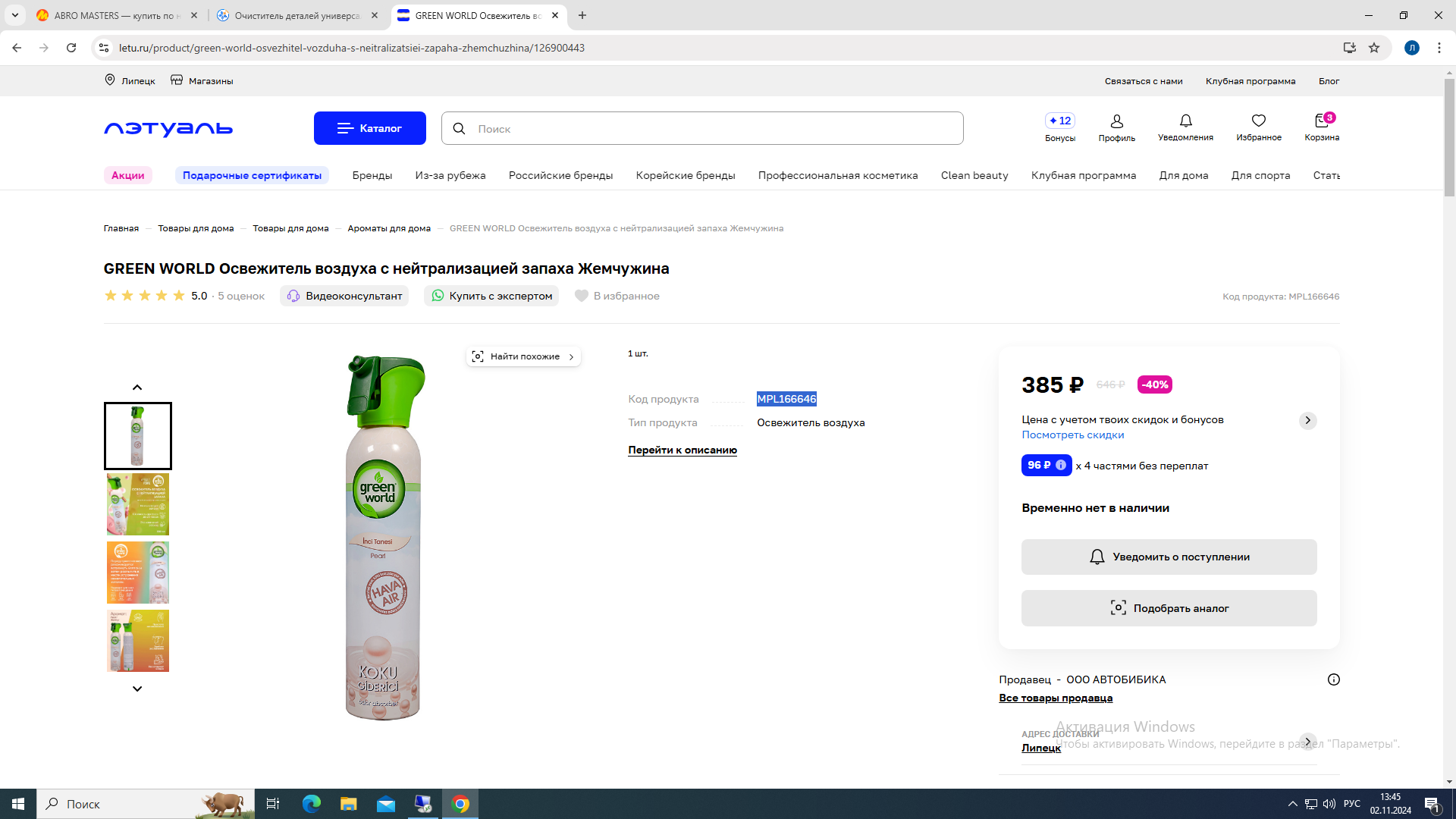Open the Бонусы counter icon

tap(1059, 121)
